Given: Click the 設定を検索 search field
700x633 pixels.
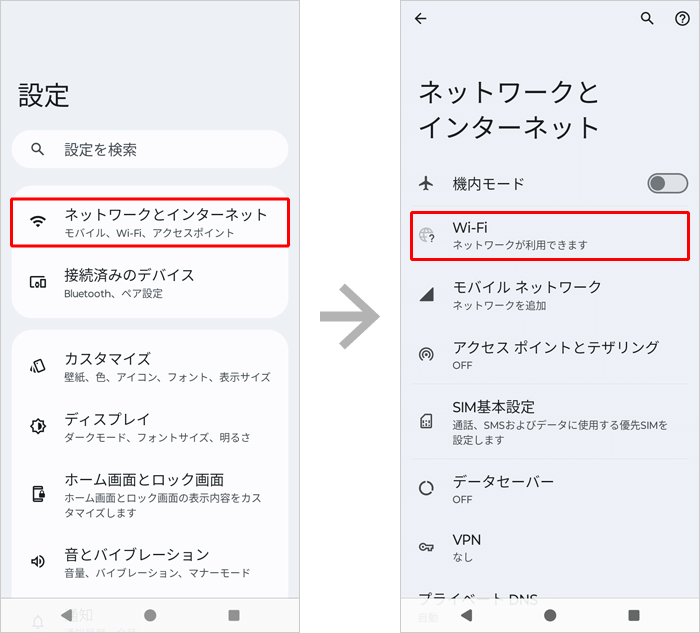Looking at the screenshot, I should 150,150.
